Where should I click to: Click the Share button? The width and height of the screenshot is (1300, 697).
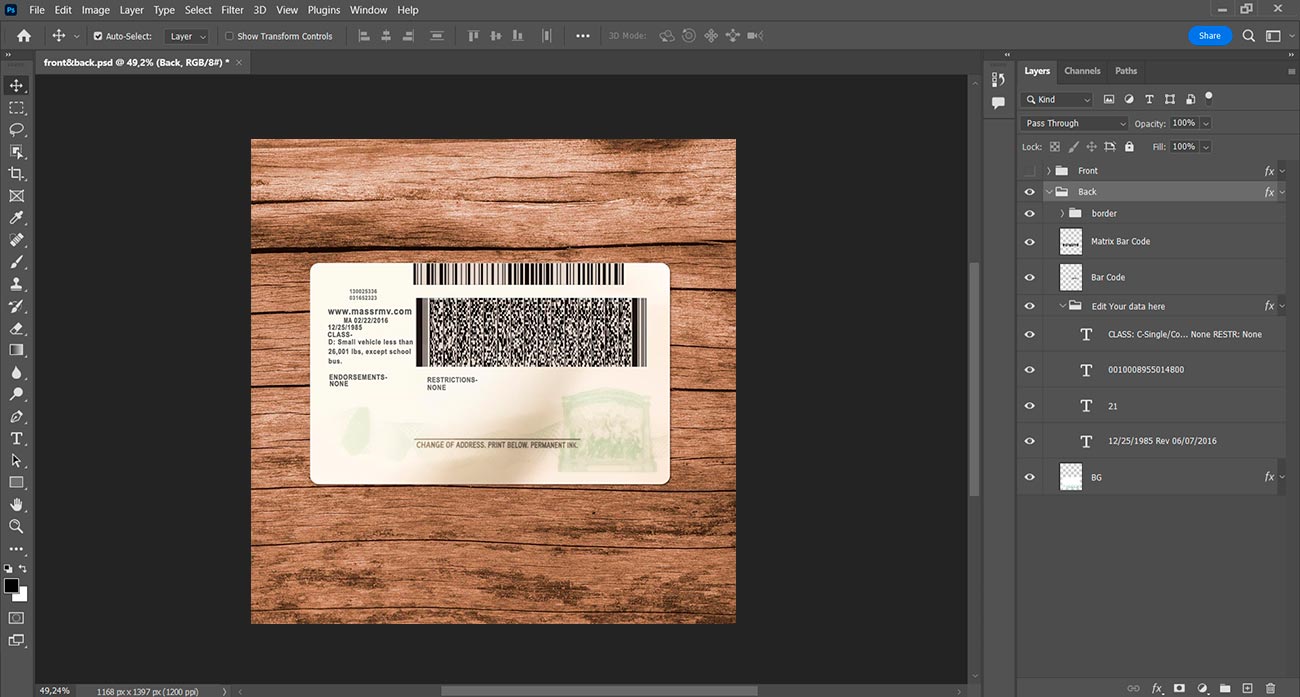click(x=1210, y=36)
